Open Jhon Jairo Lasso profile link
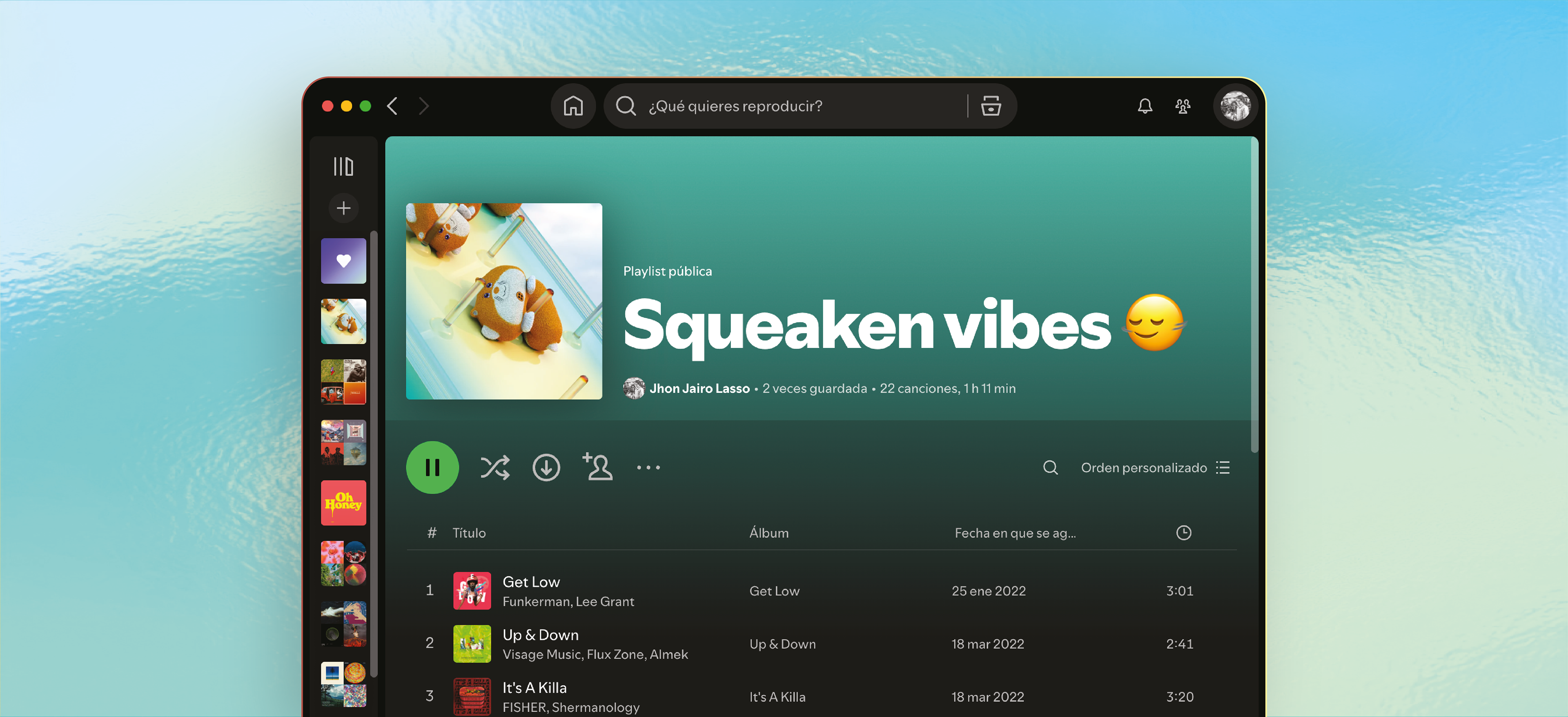This screenshot has height=717, width=1568. point(699,388)
